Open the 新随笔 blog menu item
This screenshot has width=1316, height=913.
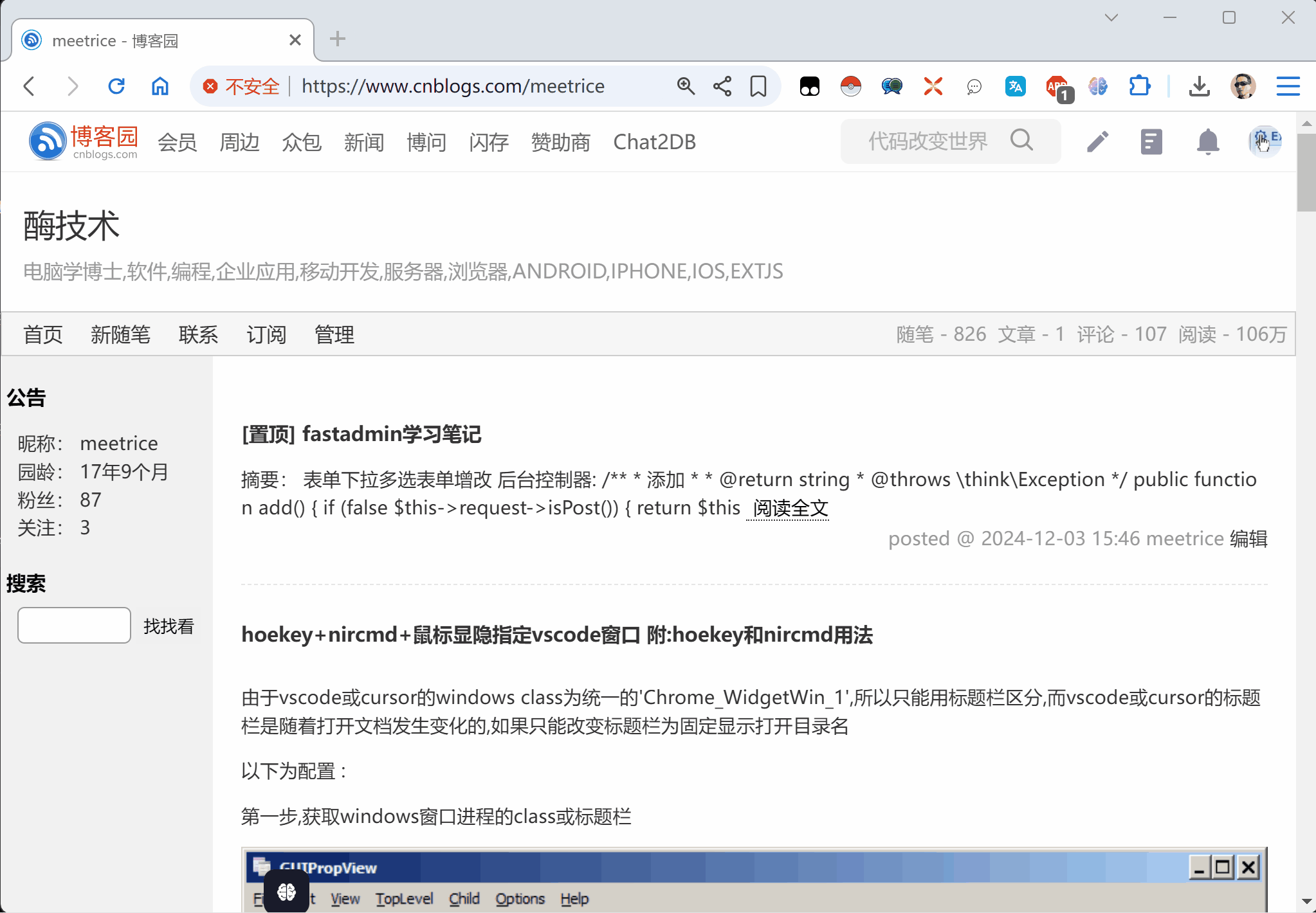pos(120,334)
